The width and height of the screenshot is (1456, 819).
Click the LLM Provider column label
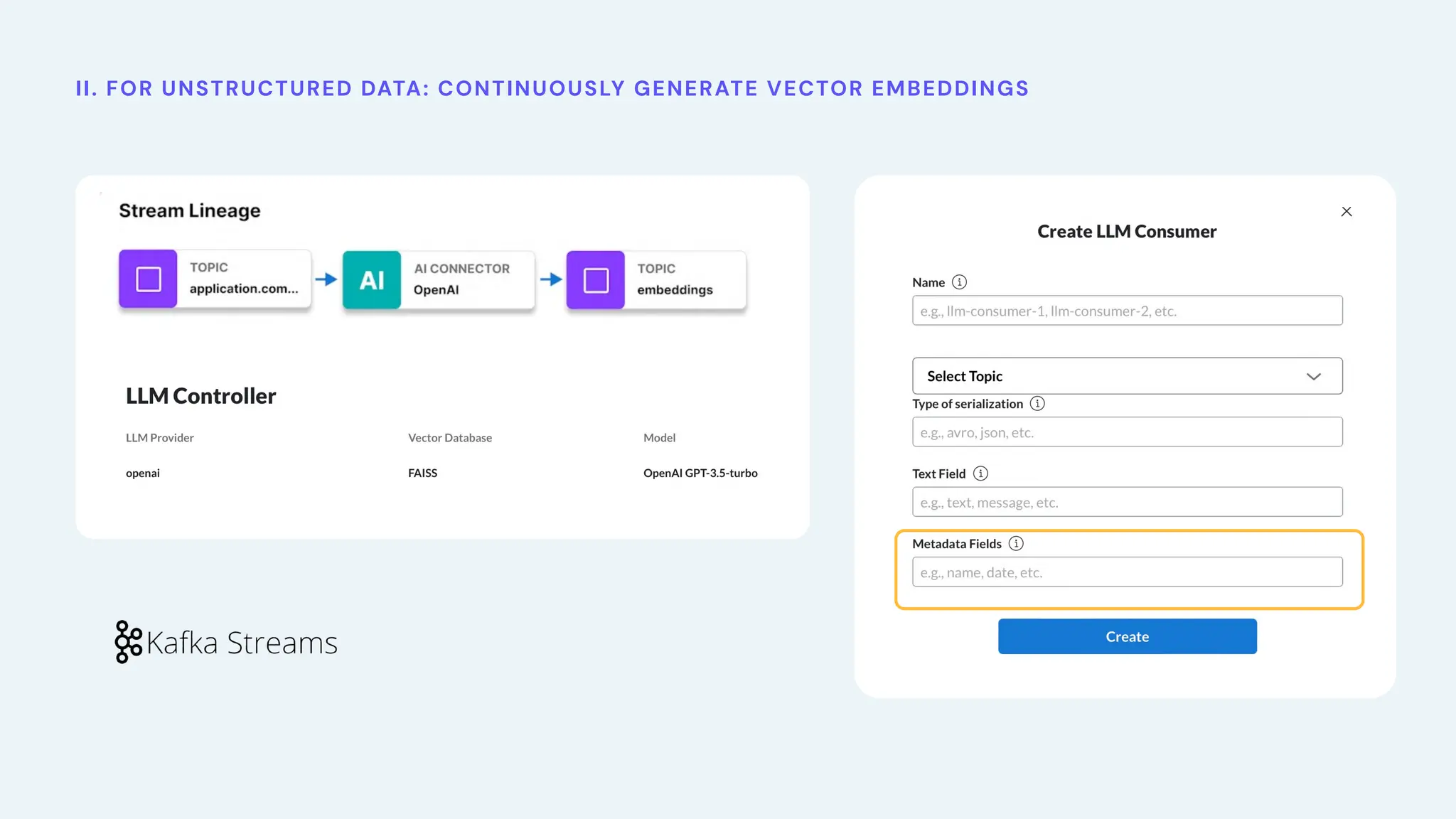coord(160,438)
